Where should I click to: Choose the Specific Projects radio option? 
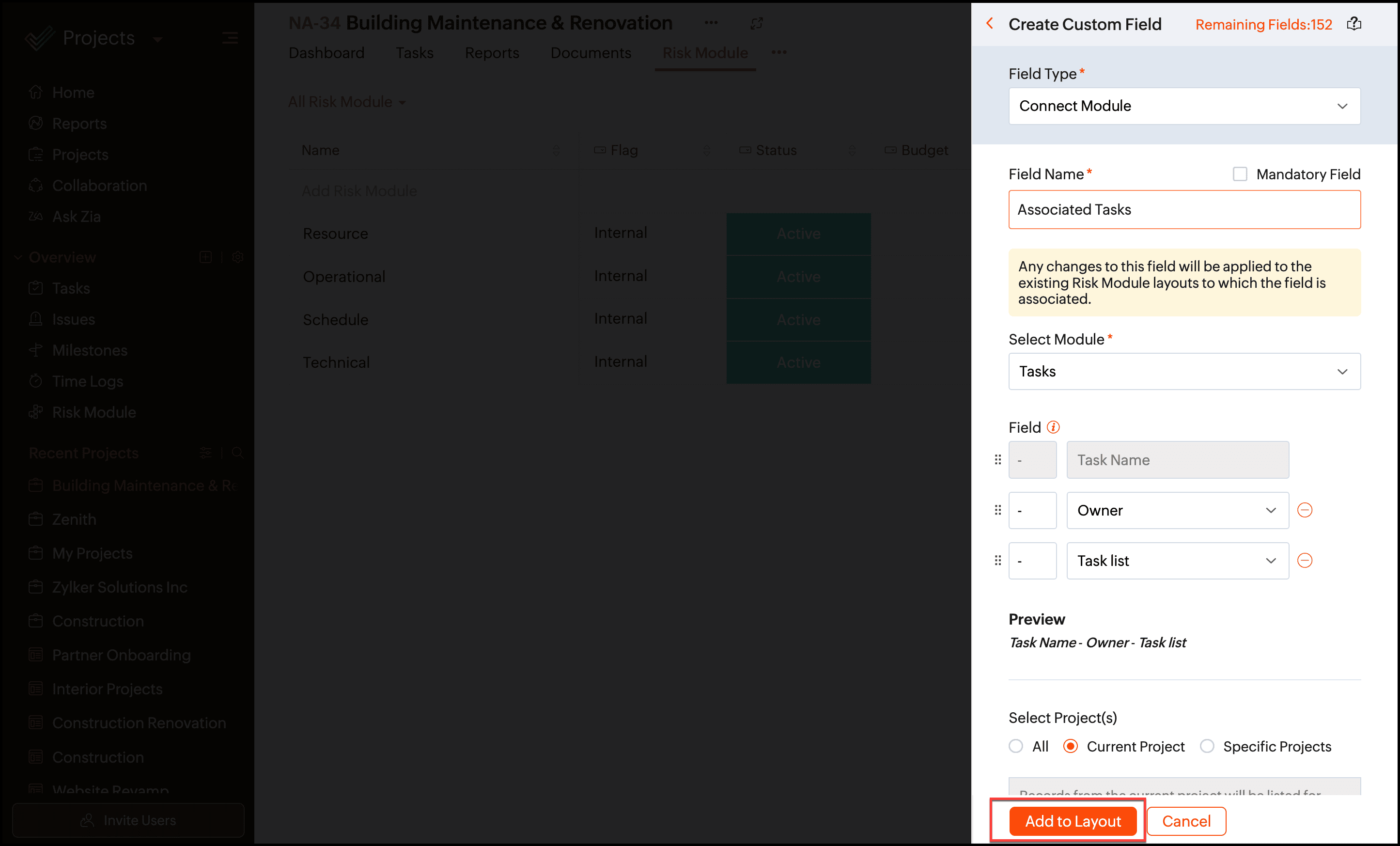tap(1207, 746)
